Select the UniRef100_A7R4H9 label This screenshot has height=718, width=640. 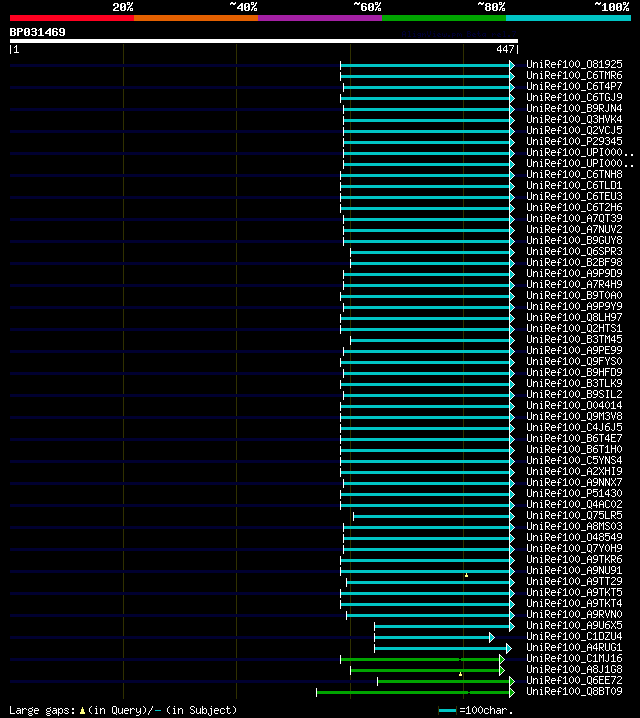574,284
